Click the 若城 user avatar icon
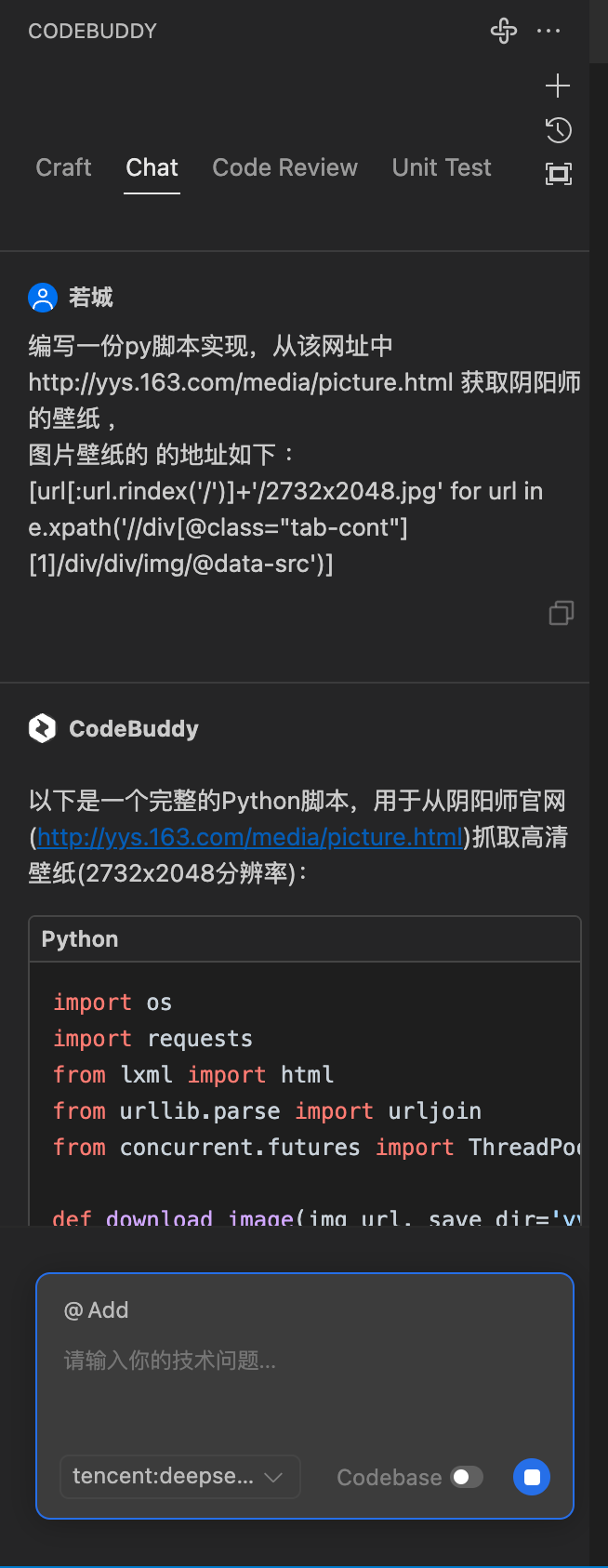The width and height of the screenshot is (608, 1568). (x=41, y=297)
